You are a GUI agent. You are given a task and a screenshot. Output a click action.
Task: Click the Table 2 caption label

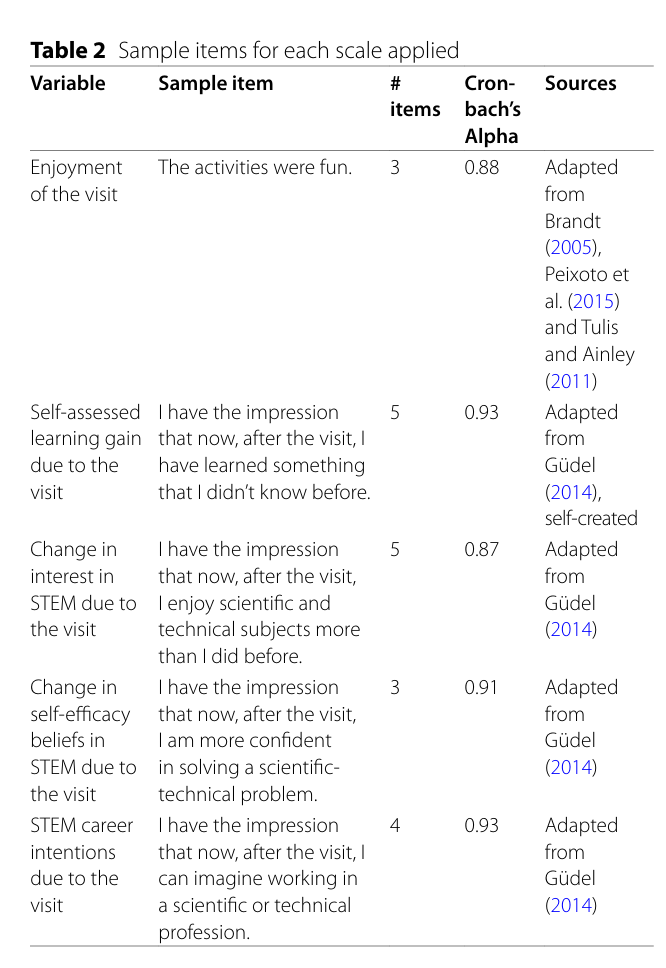click(x=68, y=51)
